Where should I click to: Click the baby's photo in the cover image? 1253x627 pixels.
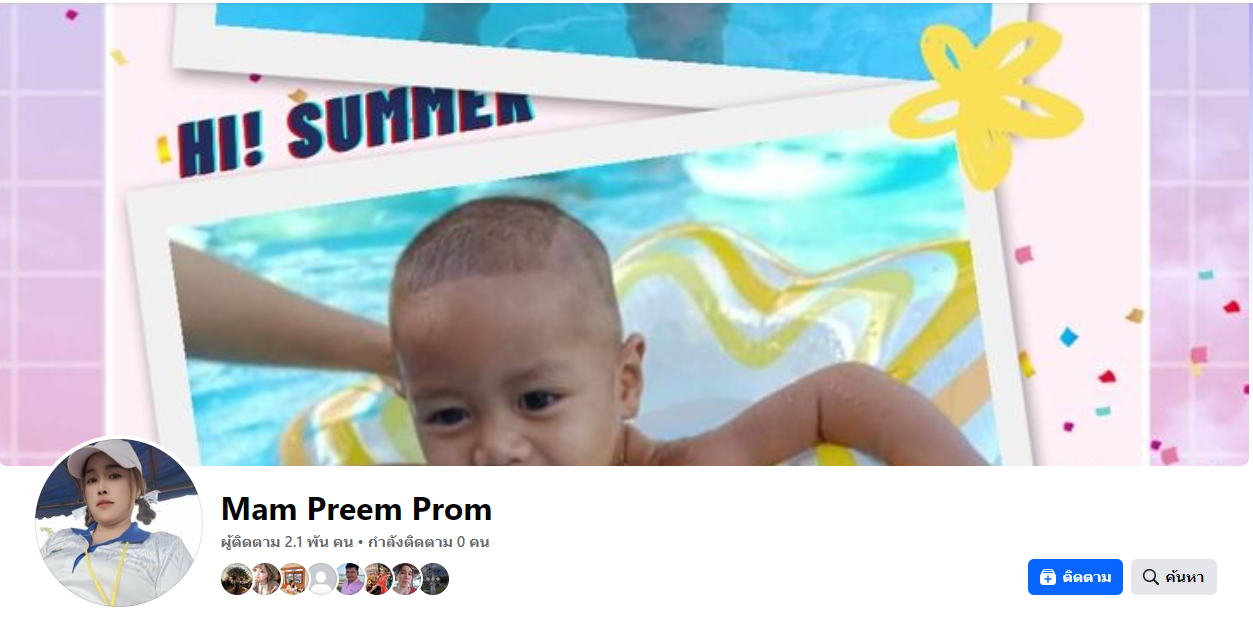[x=570, y=330]
